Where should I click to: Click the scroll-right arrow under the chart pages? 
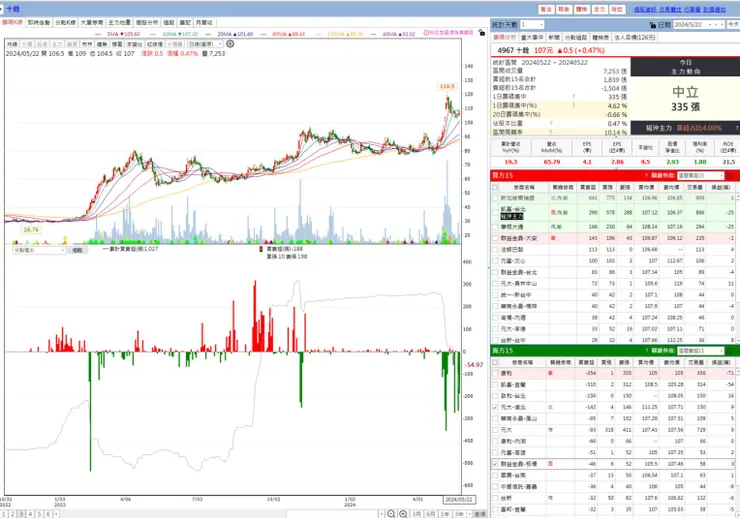coord(382,514)
